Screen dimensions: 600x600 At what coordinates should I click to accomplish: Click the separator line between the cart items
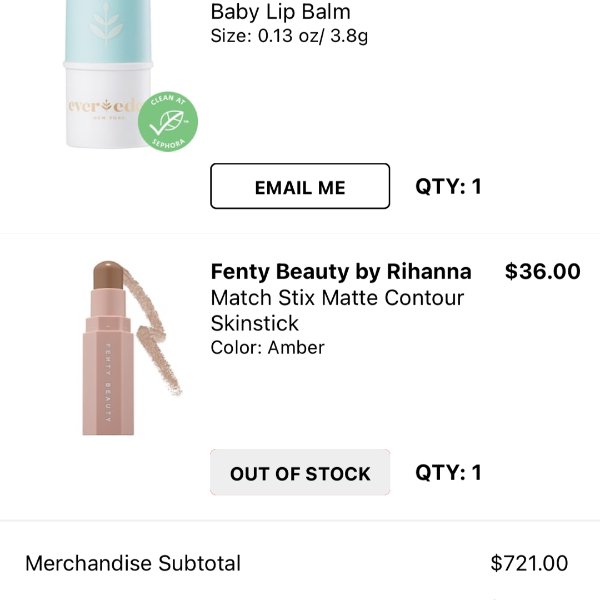(300, 234)
